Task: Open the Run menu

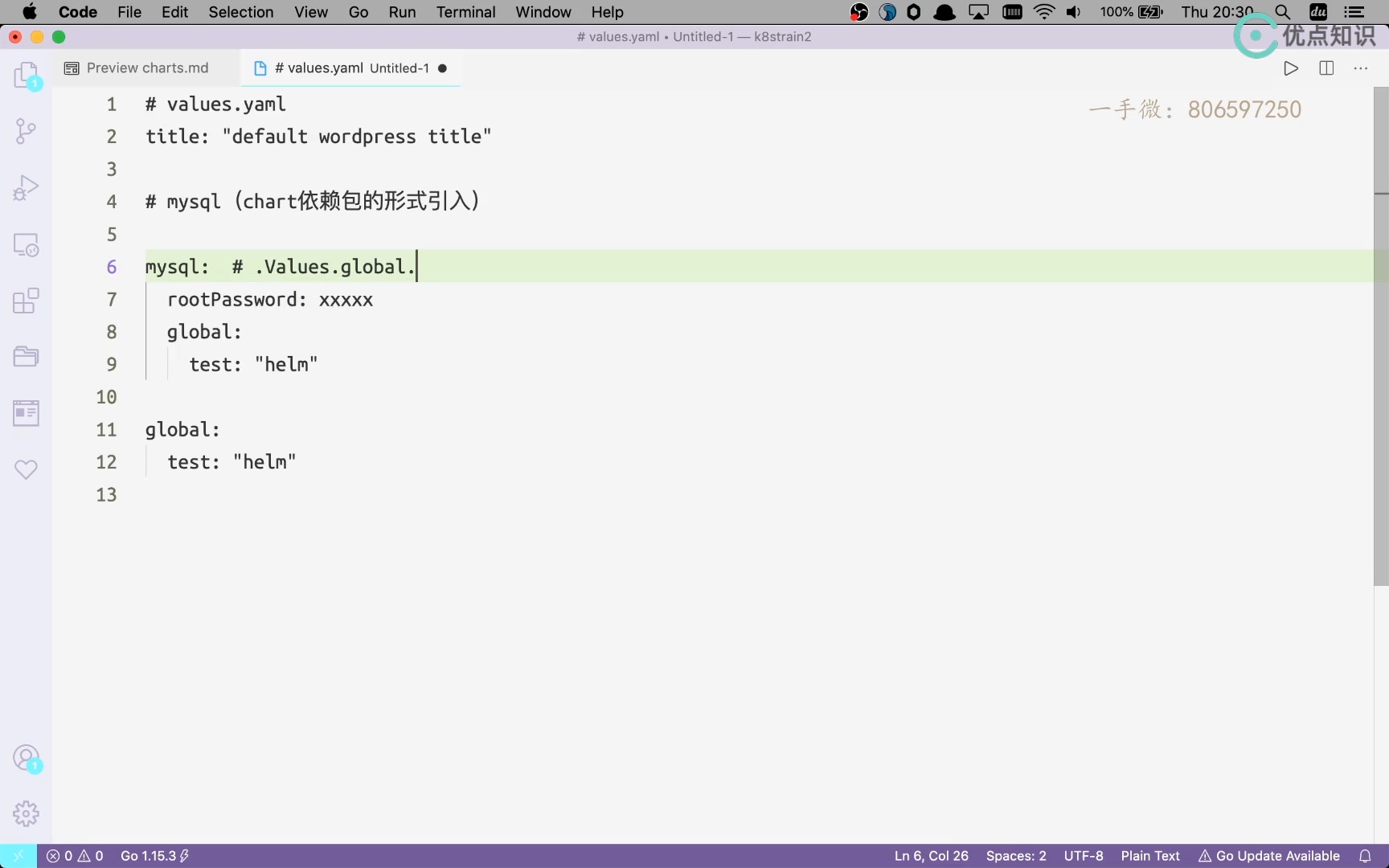Action: tap(402, 12)
